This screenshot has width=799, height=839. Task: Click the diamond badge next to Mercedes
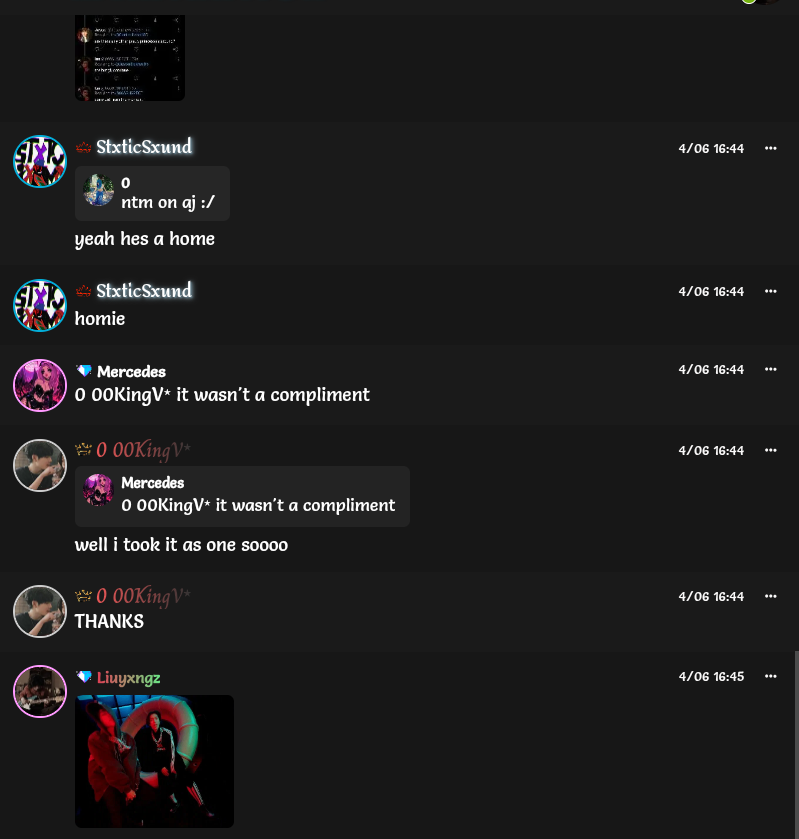[83, 371]
